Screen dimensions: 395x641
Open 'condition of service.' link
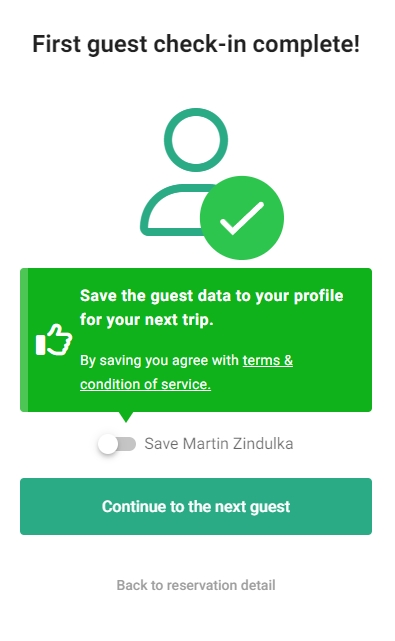[x=145, y=384]
